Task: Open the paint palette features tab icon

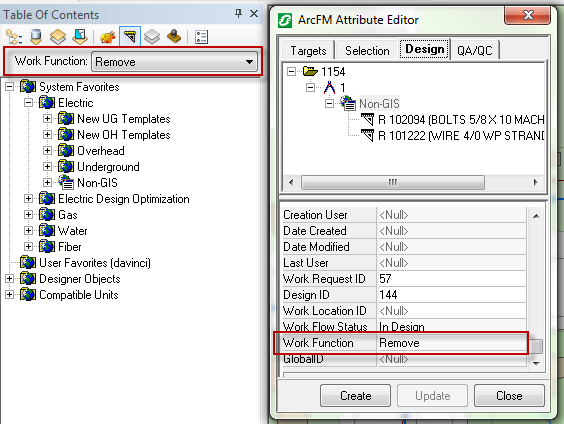Action: (108, 37)
